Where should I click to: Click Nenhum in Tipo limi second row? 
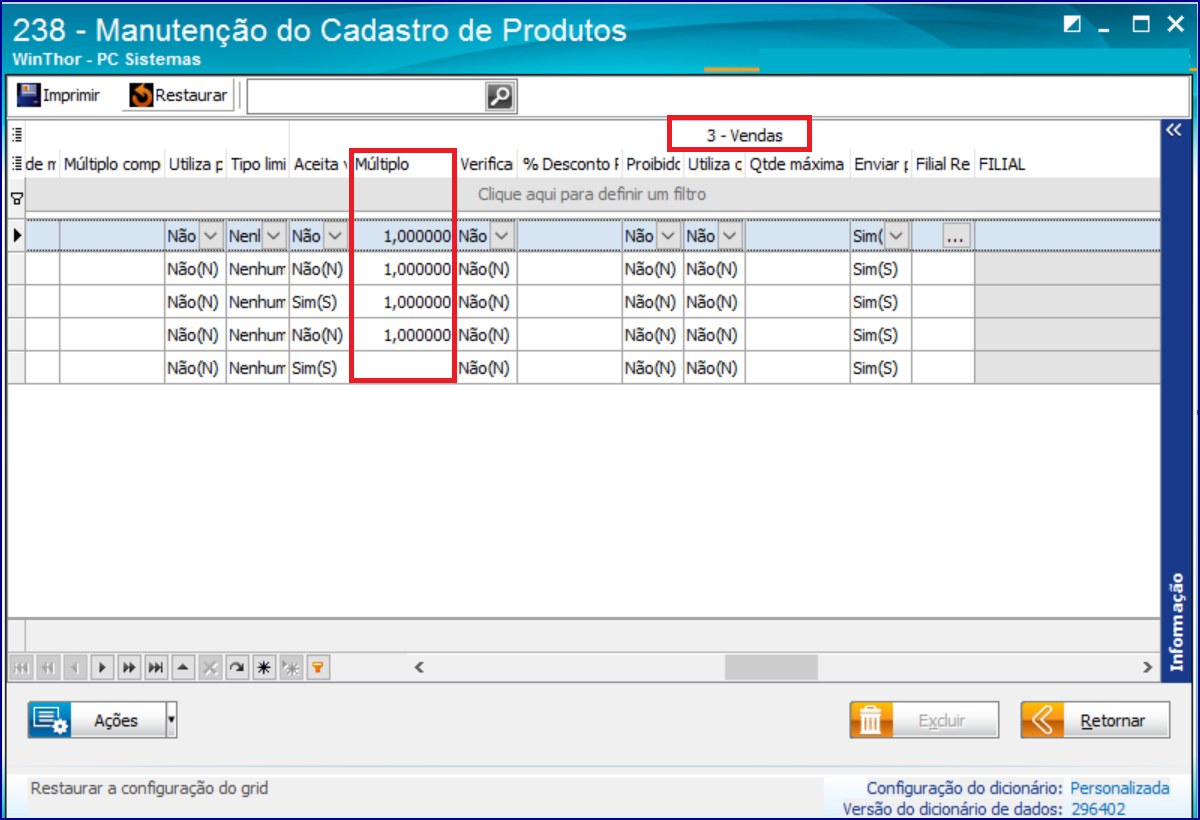257,269
